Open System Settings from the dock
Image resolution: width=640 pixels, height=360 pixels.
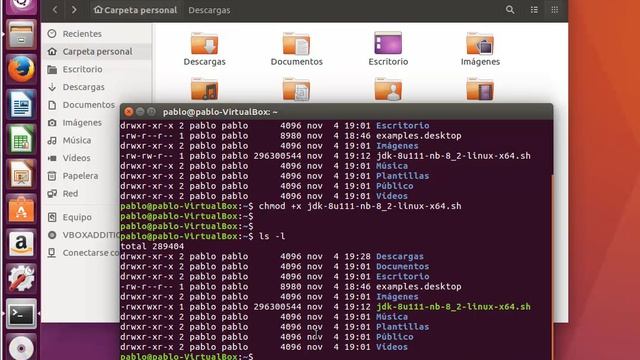click(x=21, y=279)
